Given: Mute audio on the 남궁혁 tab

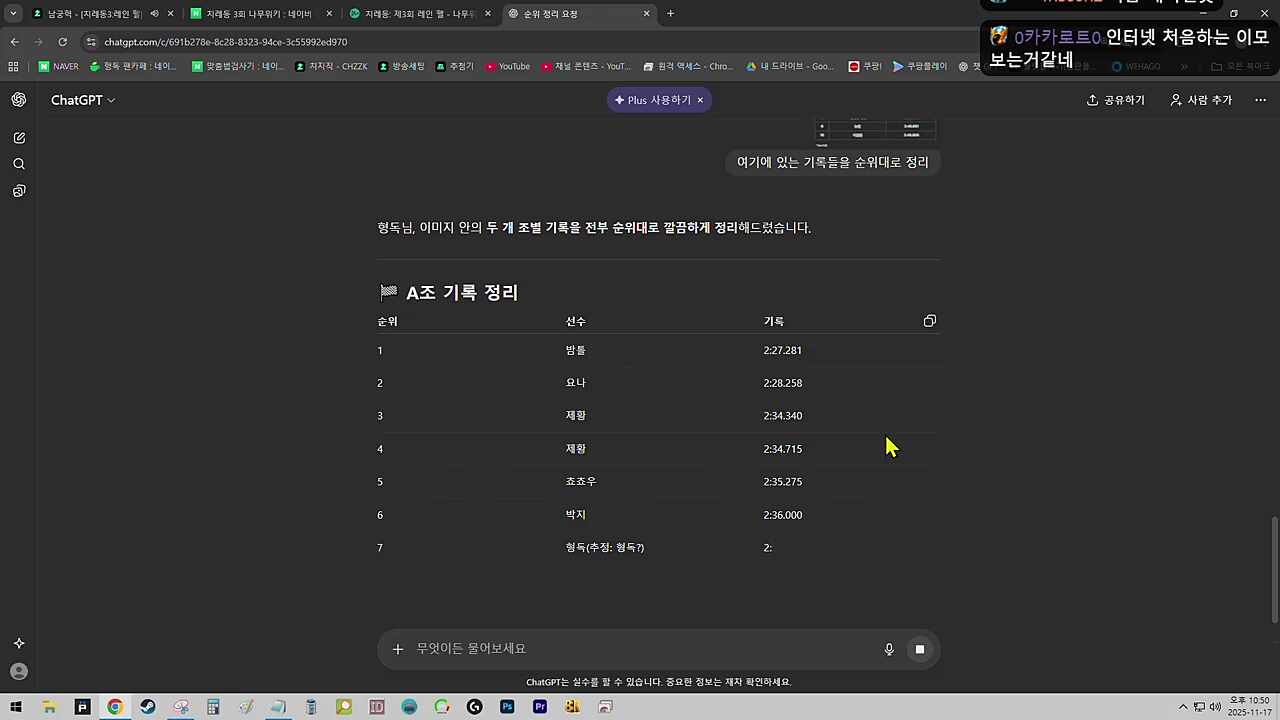Looking at the screenshot, I should [x=154, y=13].
